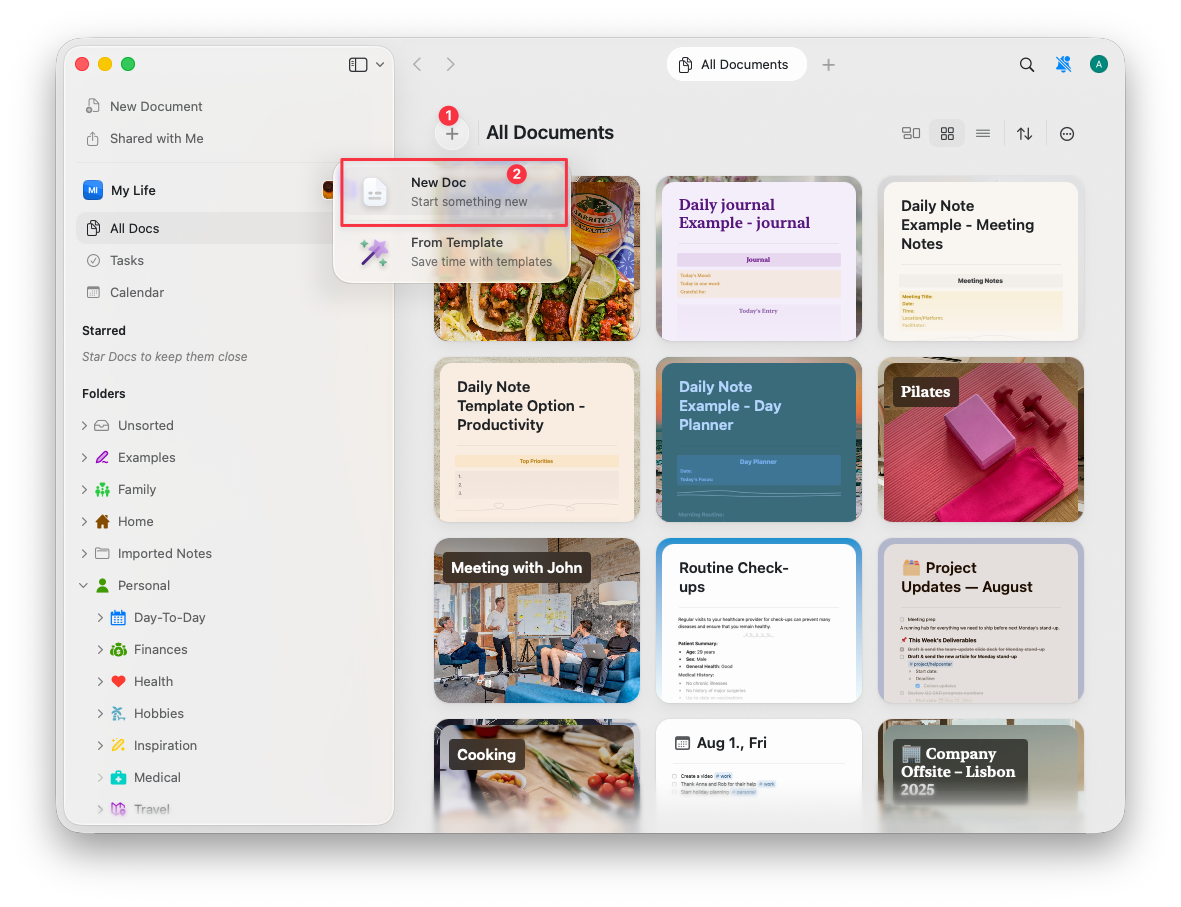Click the plus to open a new tab
Viewport: 1181px width, 907px height.
pos(828,64)
